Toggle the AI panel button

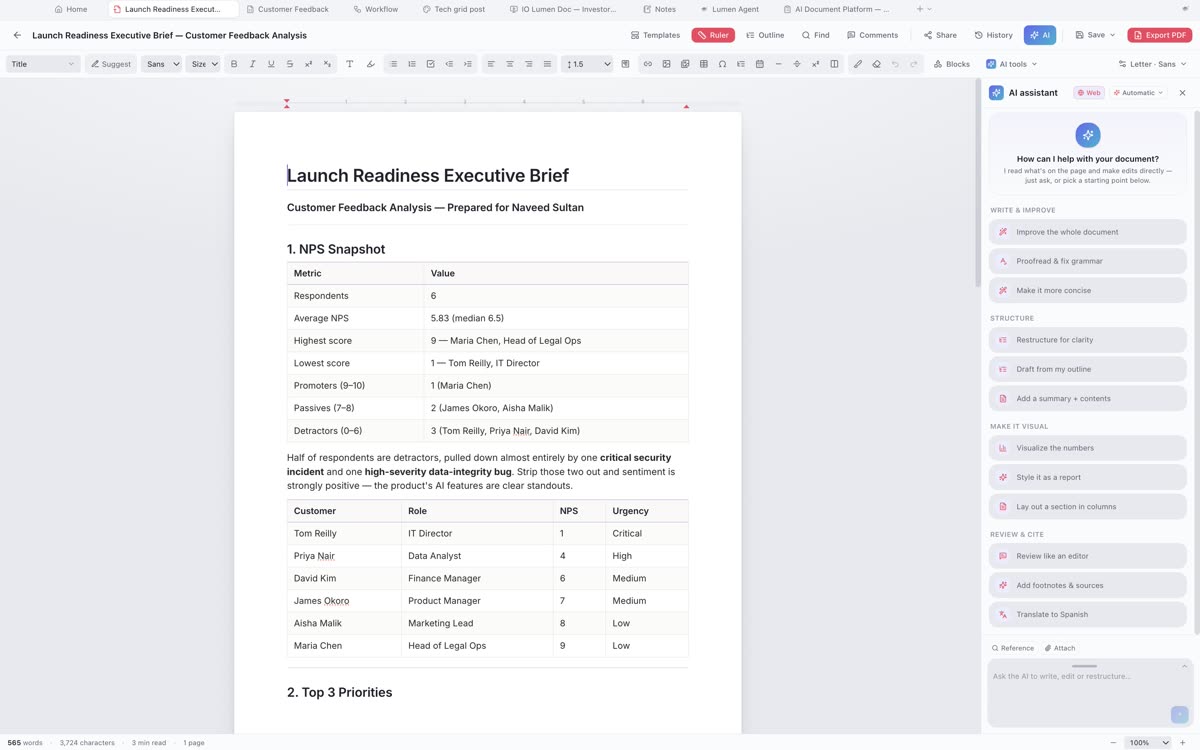point(1040,35)
